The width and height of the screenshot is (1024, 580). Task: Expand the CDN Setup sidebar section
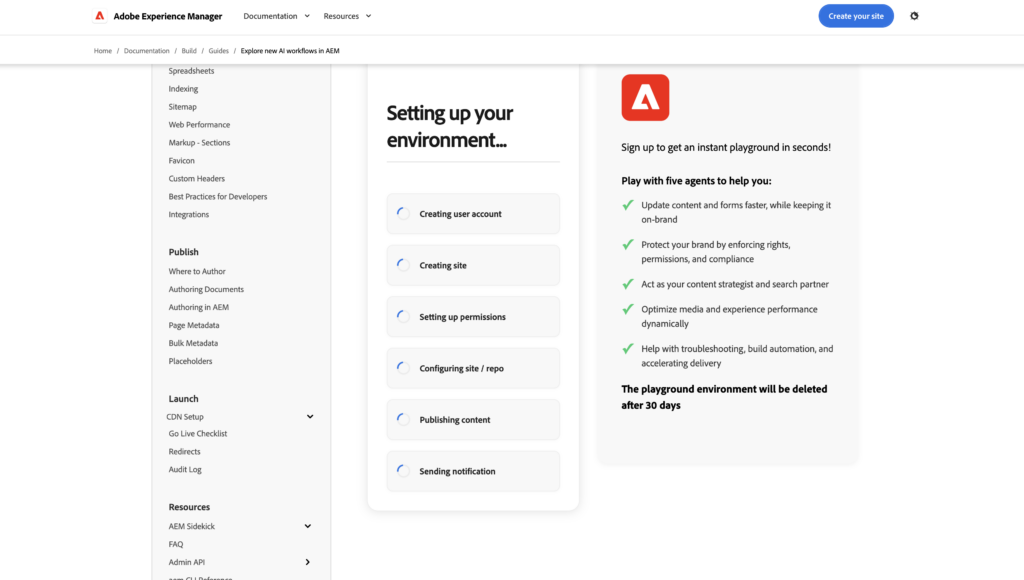310,417
